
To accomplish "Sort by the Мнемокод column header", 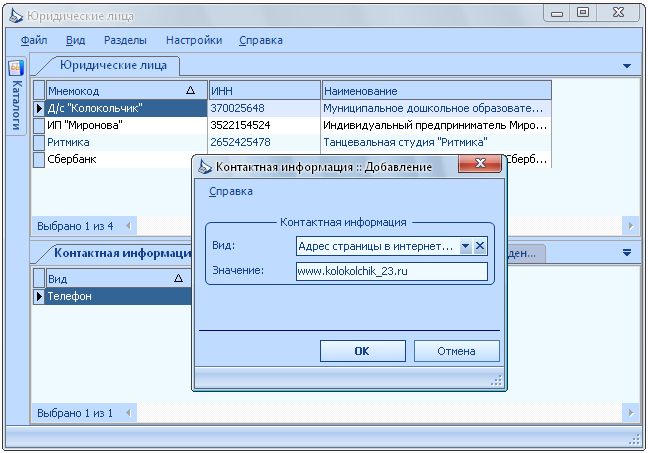I will 126,91.
